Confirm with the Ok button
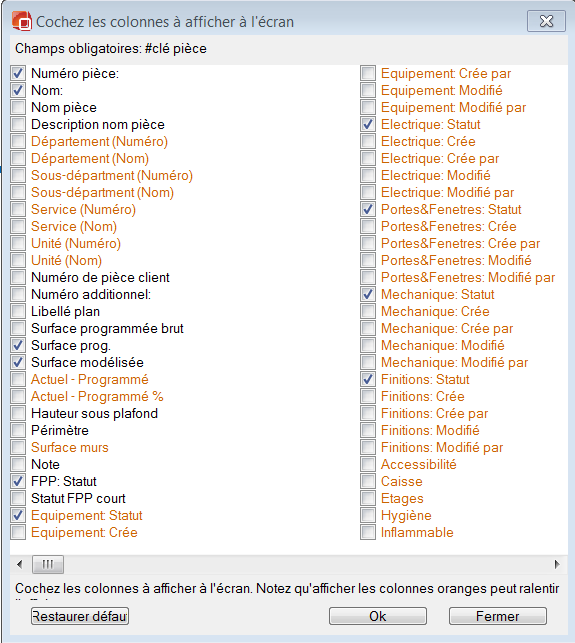575x643 pixels. [378, 616]
